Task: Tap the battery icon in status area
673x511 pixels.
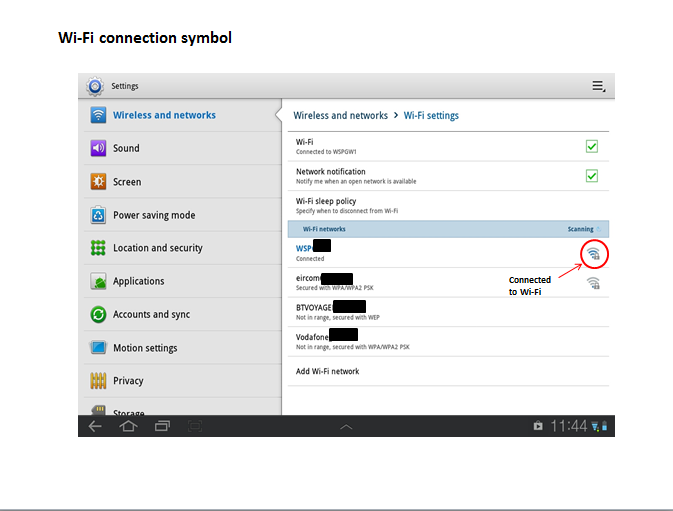Action: pos(604,426)
